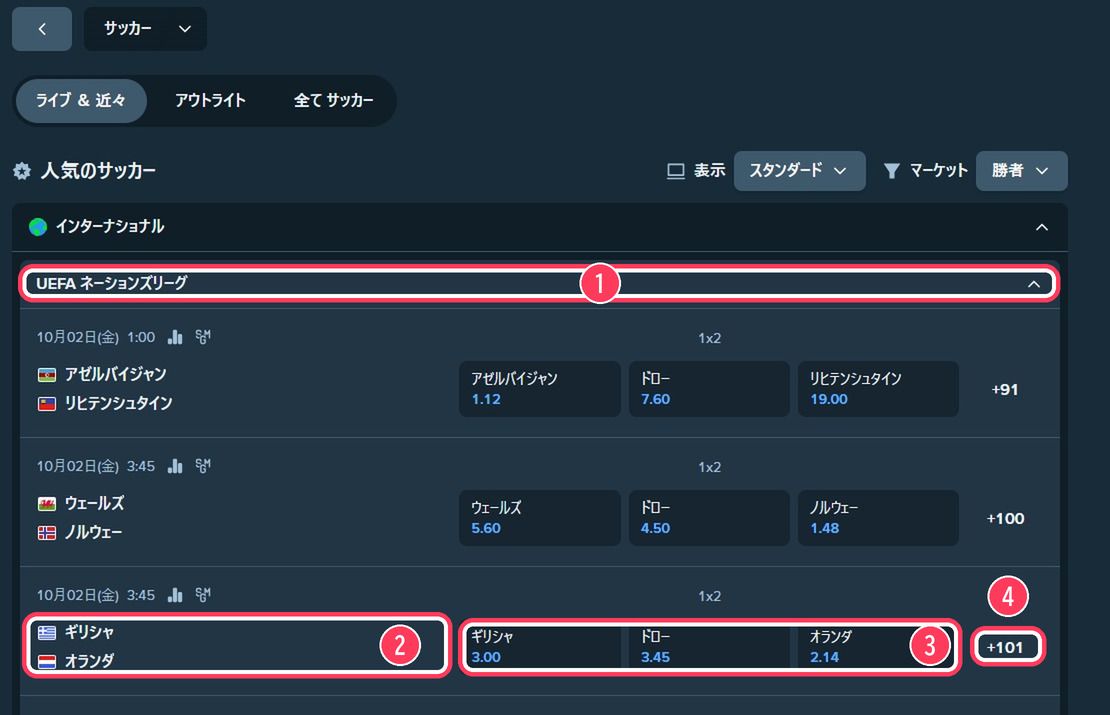Open statistics icon for ウェールズ vs ノルウェー match
Image resolution: width=1110 pixels, height=715 pixels.
click(175, 466)
